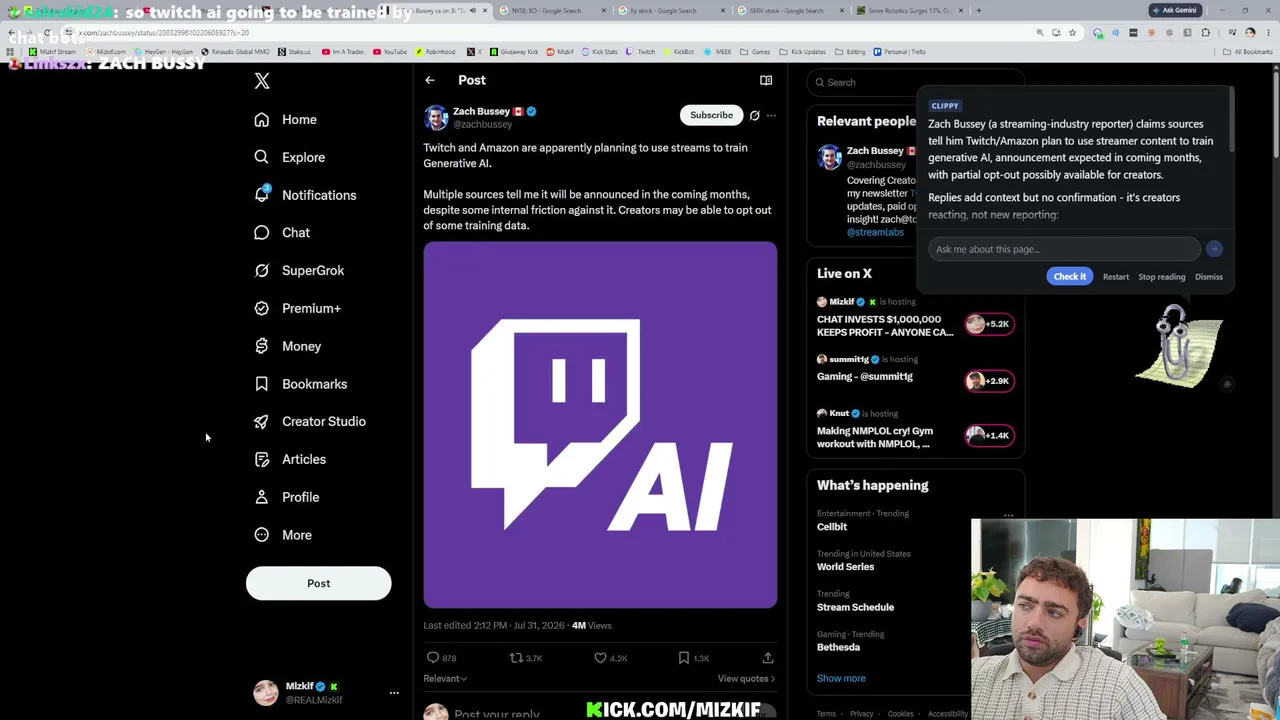The height and width of the screenshot is (720, 1280).
Task: Subscribe to Zach Bussey
Action: [711, 115]
